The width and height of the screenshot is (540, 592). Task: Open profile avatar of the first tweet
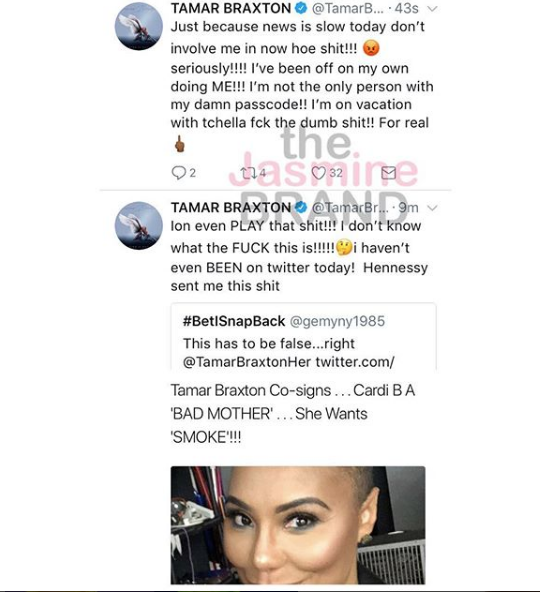[139, 26]
